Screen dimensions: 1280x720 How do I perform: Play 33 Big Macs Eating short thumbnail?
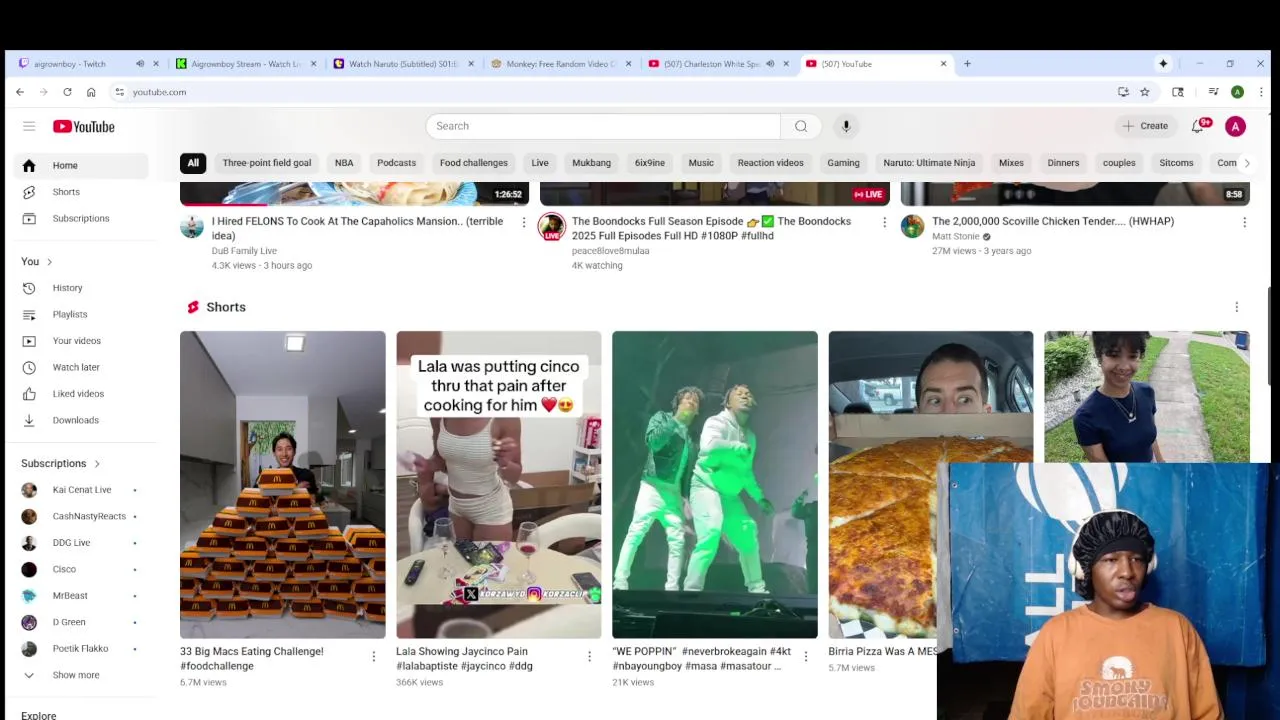[x=283, y=485]
